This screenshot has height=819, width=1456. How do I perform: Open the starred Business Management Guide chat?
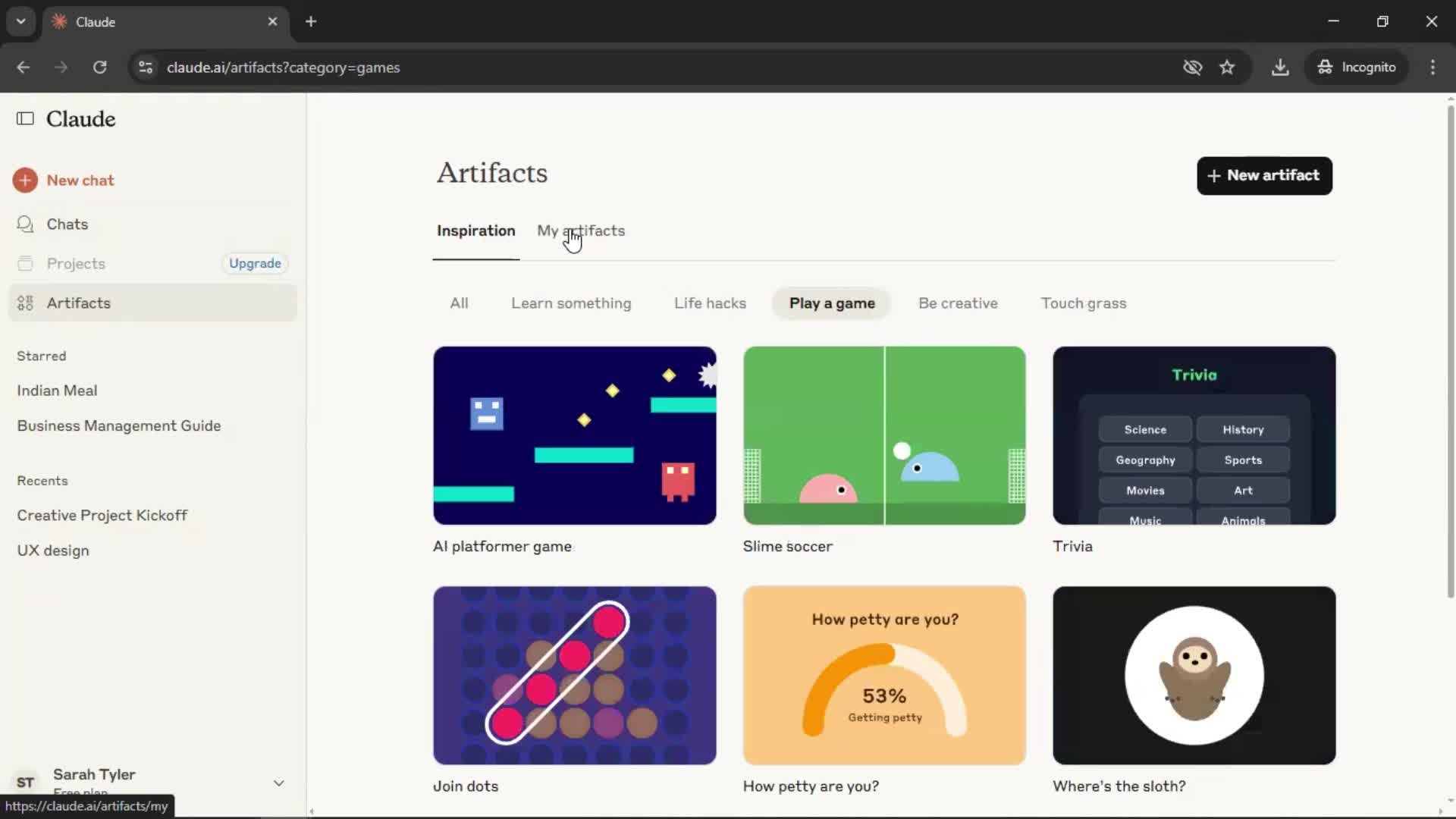click(x=119, y=426)
